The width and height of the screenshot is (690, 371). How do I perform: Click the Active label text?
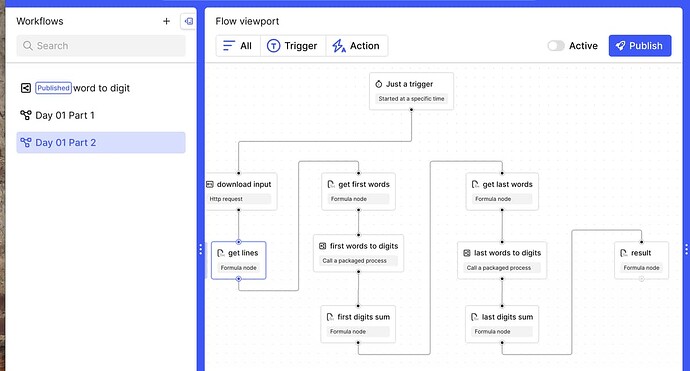(583, 46)
